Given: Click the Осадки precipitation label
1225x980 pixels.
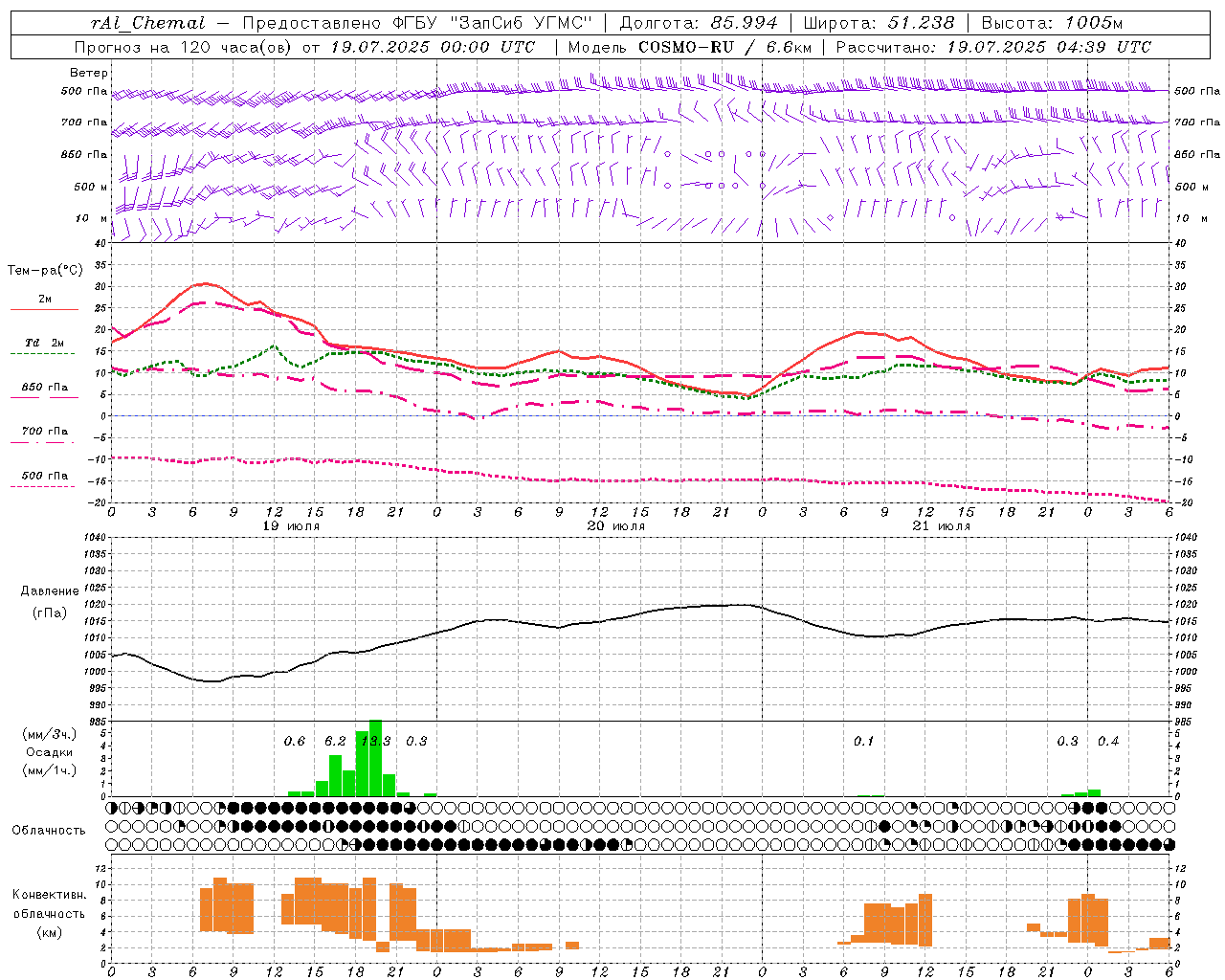Looking at the screenshot, I should 49,752.
